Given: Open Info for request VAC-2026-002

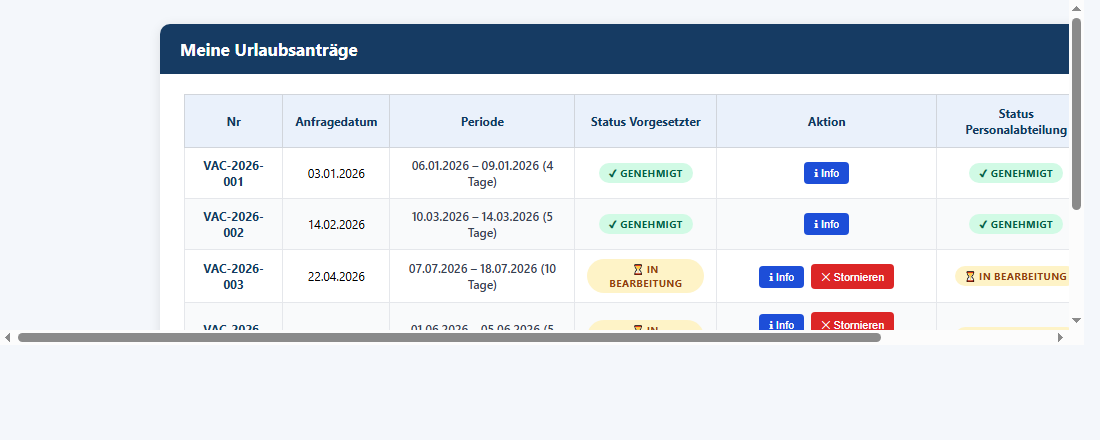Looking at the screenshot, I should (x=826, y=225).
